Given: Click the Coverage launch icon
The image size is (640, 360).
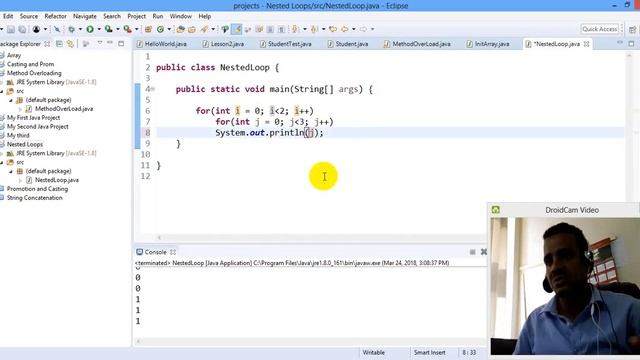Looking at the screenshot, I should pyautogui.click(x=108, y=29).
